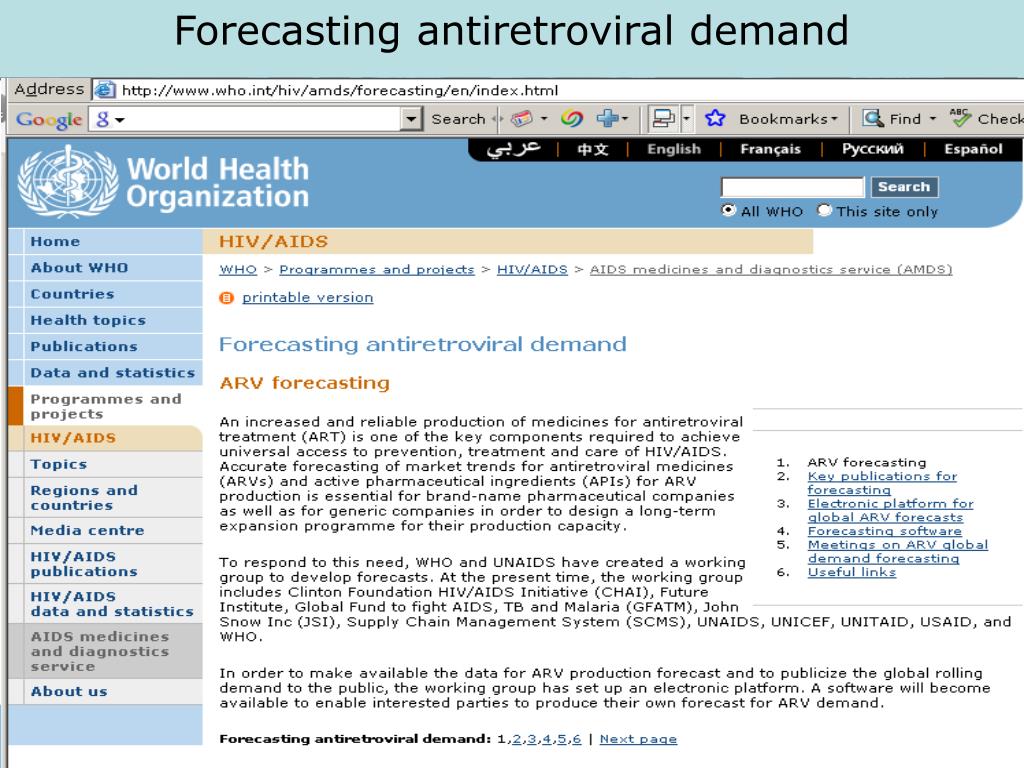Open Publications in left navigation

(106, 346)
